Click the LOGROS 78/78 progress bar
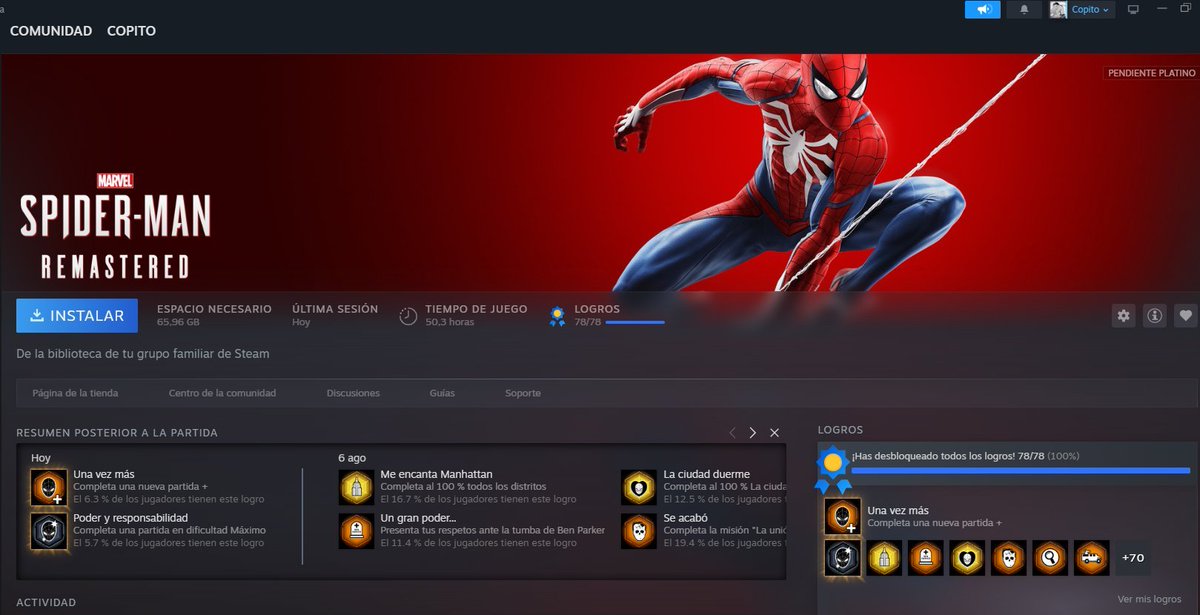This screenshot has width=1200, height=615. pos(635,322)
